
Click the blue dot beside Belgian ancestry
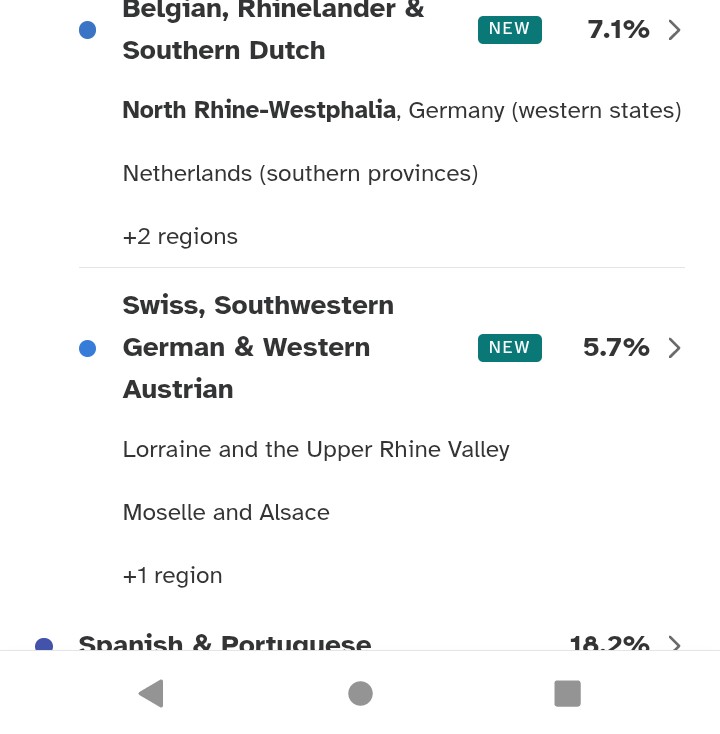click(88, 30)
